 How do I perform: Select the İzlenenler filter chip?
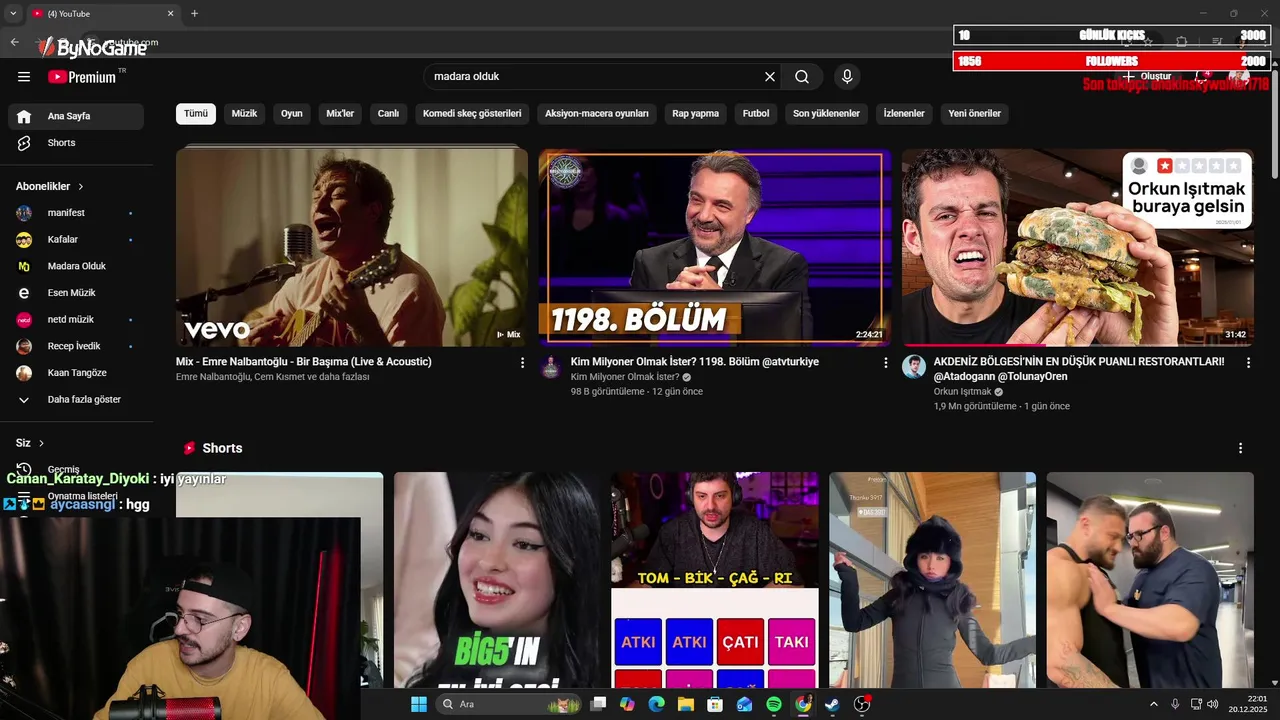tap(904, 113)
